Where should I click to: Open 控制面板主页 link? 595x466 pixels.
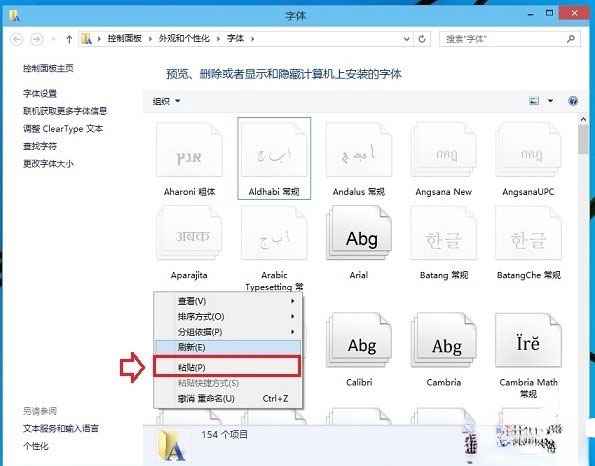(48, 68)
